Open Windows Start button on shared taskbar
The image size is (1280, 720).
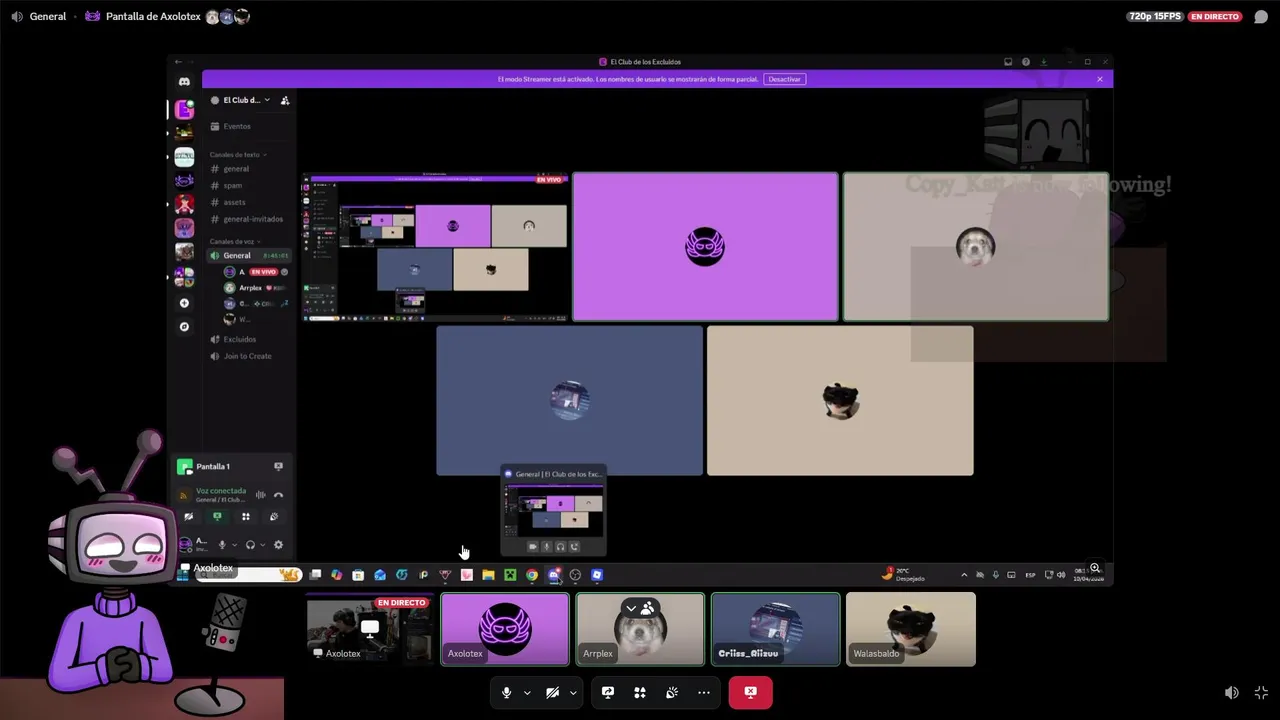[x=182, y=575]
